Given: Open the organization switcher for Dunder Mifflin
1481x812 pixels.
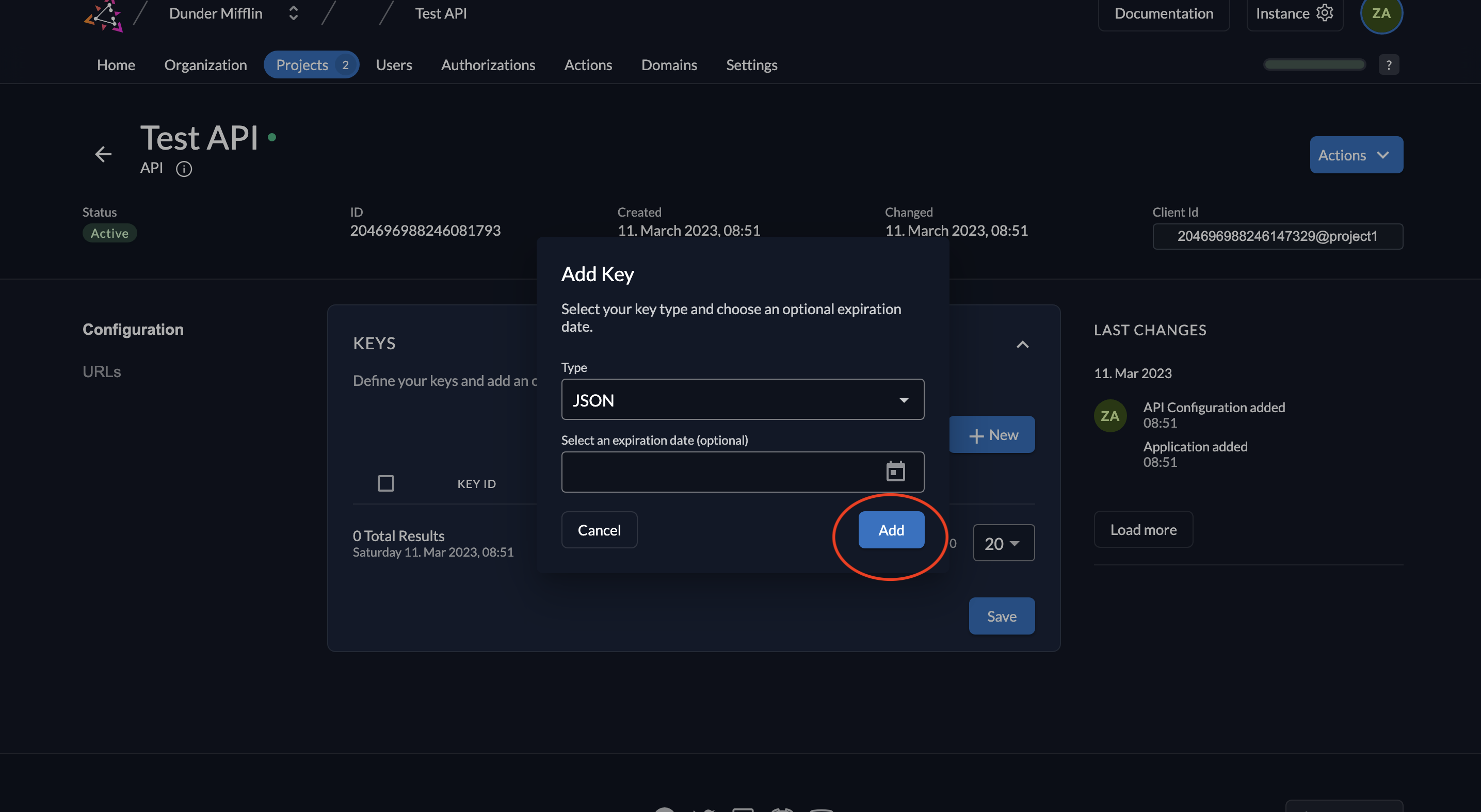Looking at the screenshot, I should (x=293, y=13).
